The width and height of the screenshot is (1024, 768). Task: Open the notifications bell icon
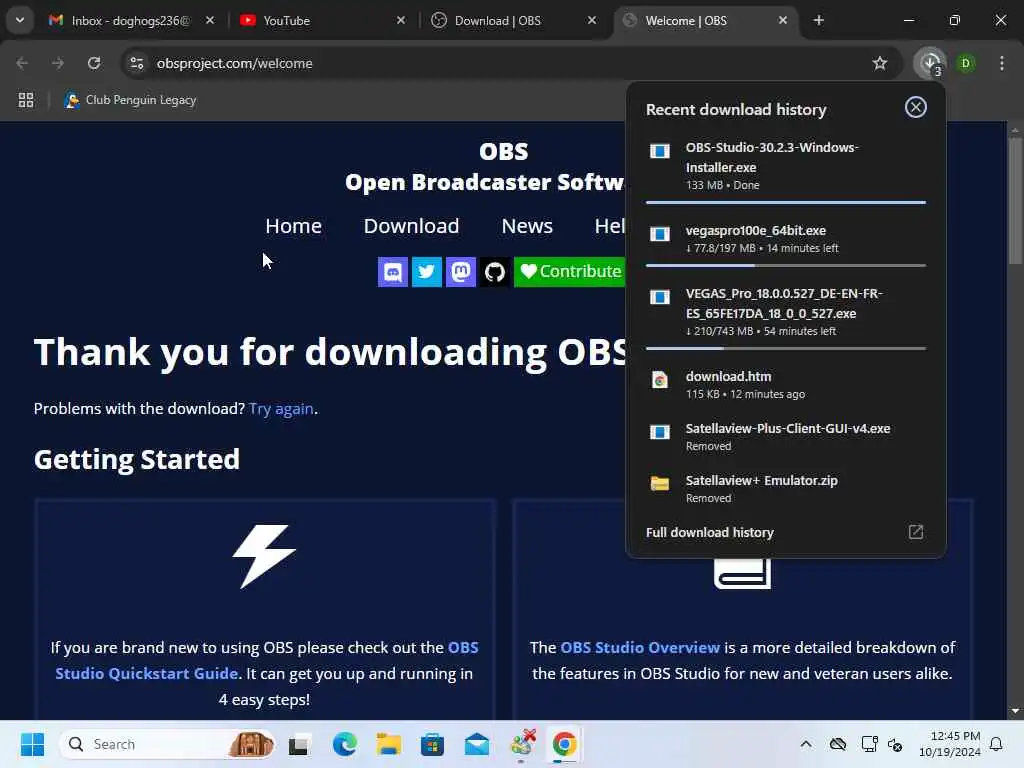point(996,744)
